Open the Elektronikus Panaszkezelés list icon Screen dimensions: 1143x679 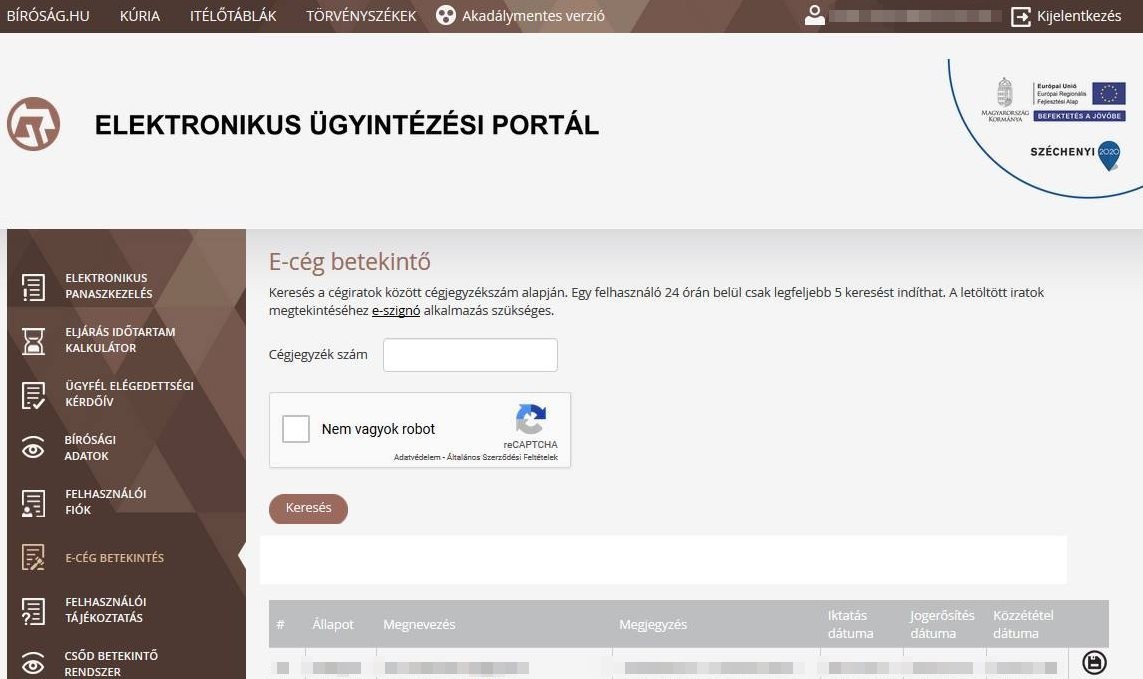click(x=33, y=287)
